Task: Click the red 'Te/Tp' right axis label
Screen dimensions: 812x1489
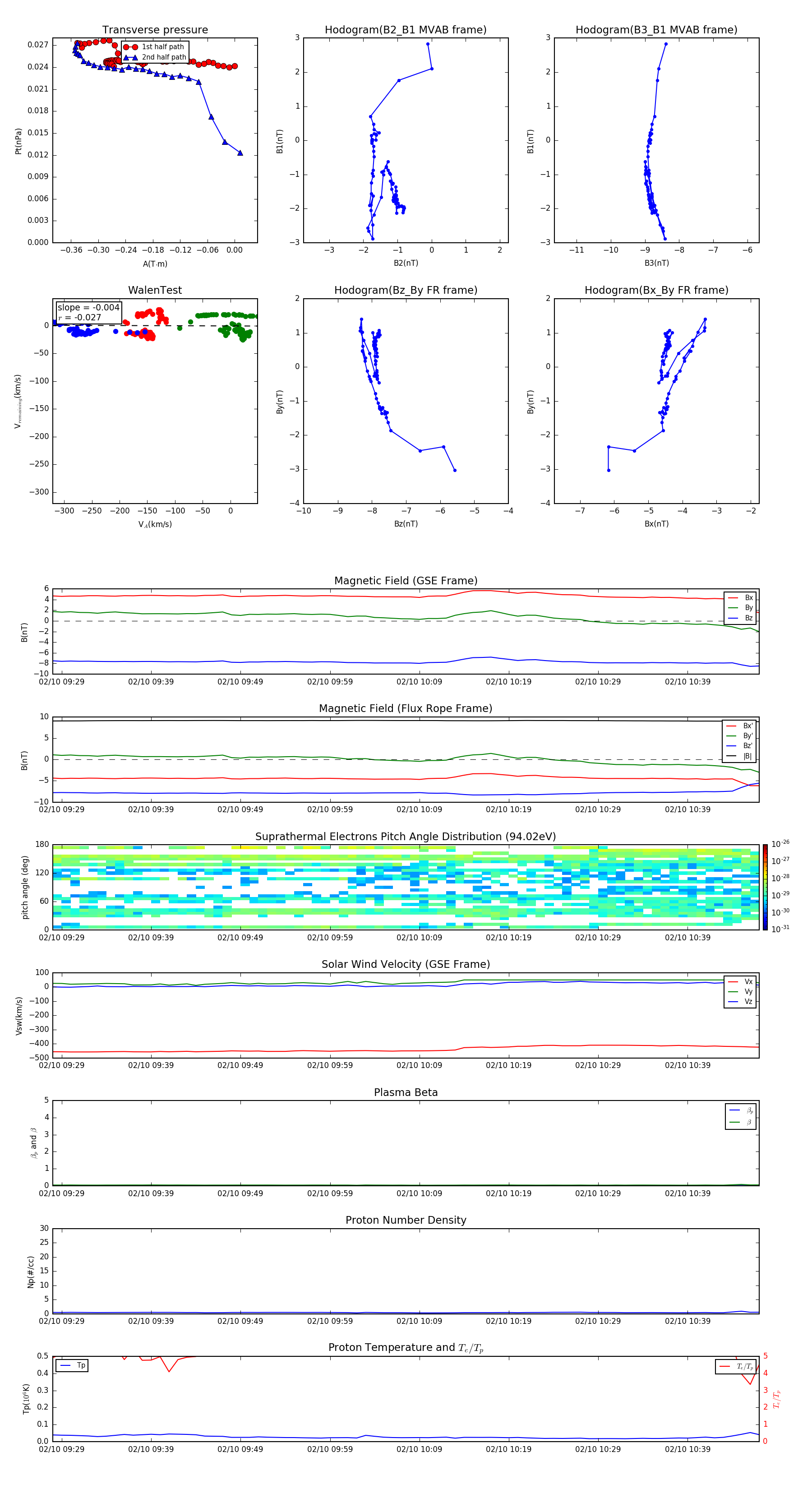Action: 777,1399
